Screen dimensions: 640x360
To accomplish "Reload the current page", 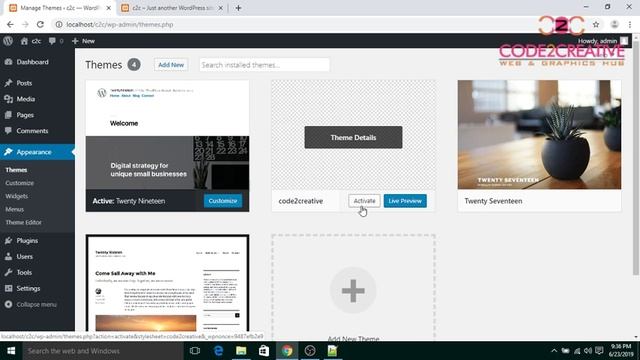I will click(40, 24).
